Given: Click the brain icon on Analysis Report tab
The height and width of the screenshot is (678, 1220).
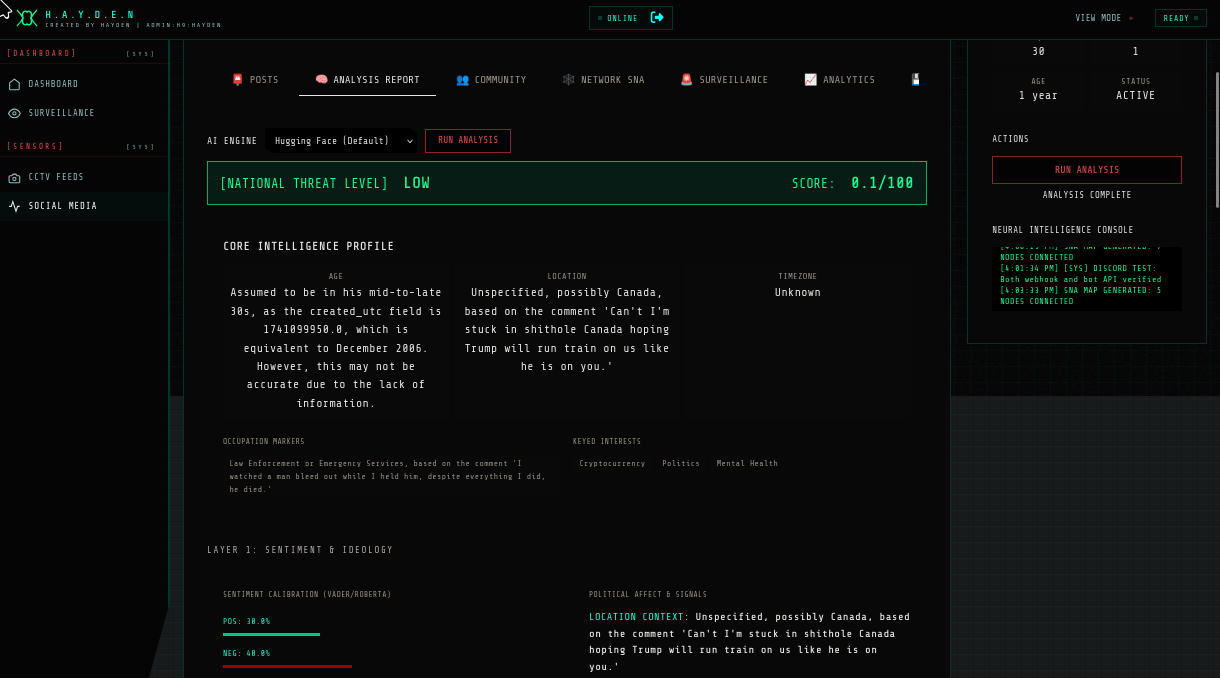Looking at the screenshot, I should (322, 79).
